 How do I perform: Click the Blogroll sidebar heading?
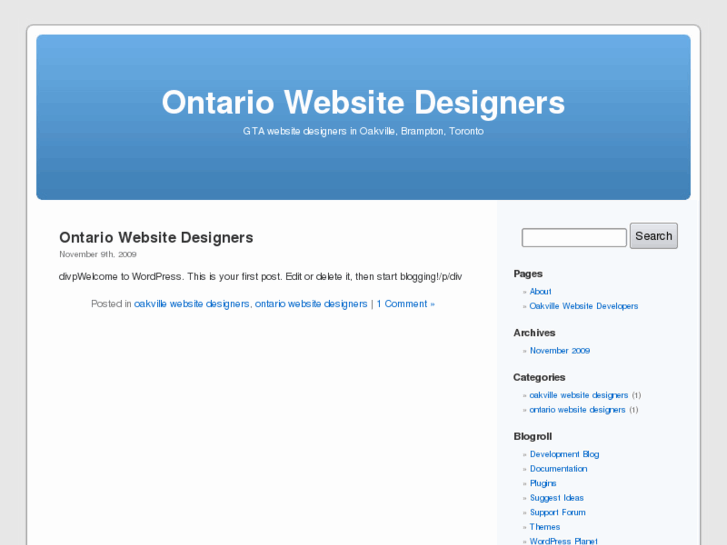(x=532, y=436)
